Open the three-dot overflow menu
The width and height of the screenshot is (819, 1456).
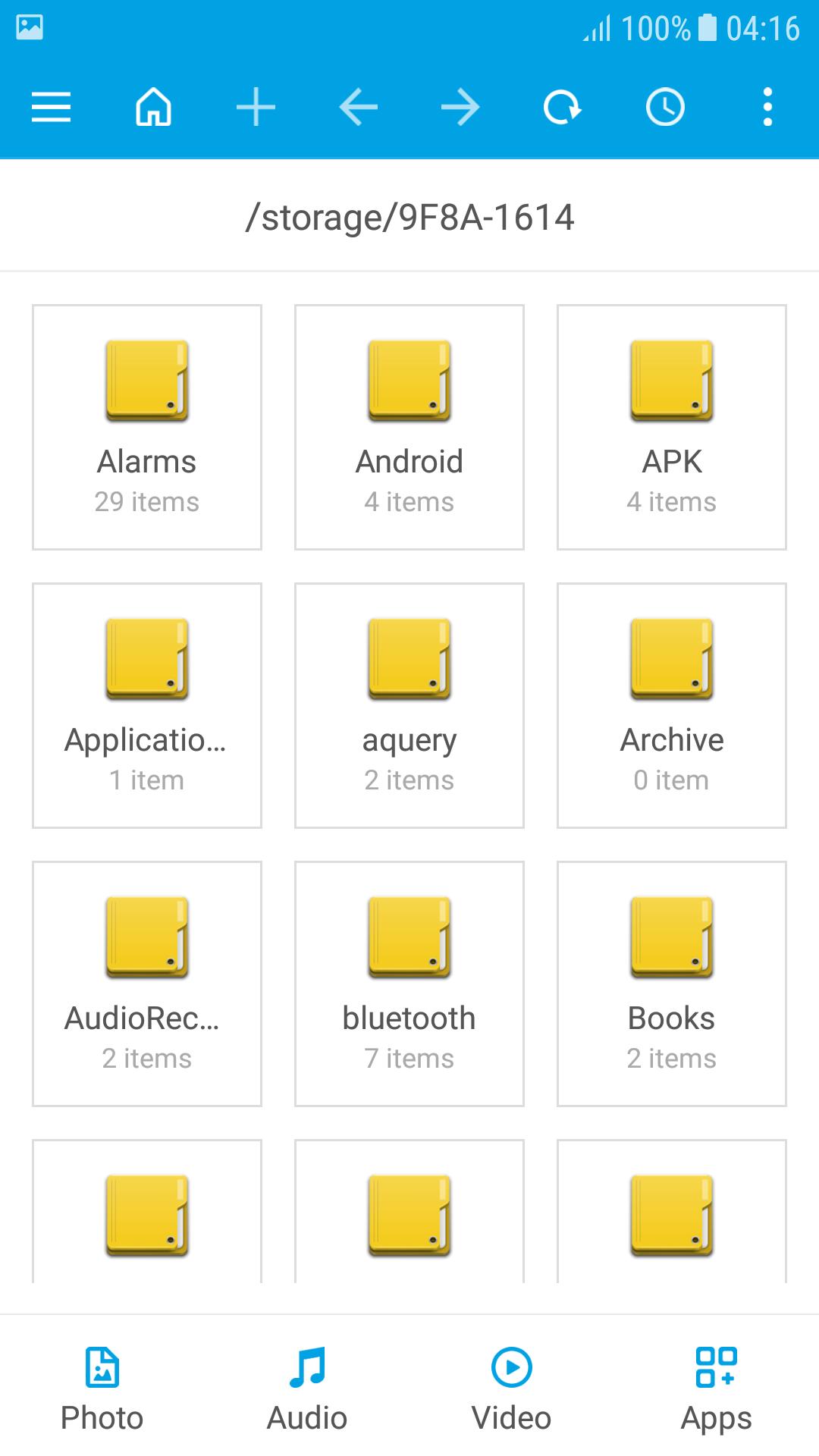pyautogui.click(x=767, y=107)
